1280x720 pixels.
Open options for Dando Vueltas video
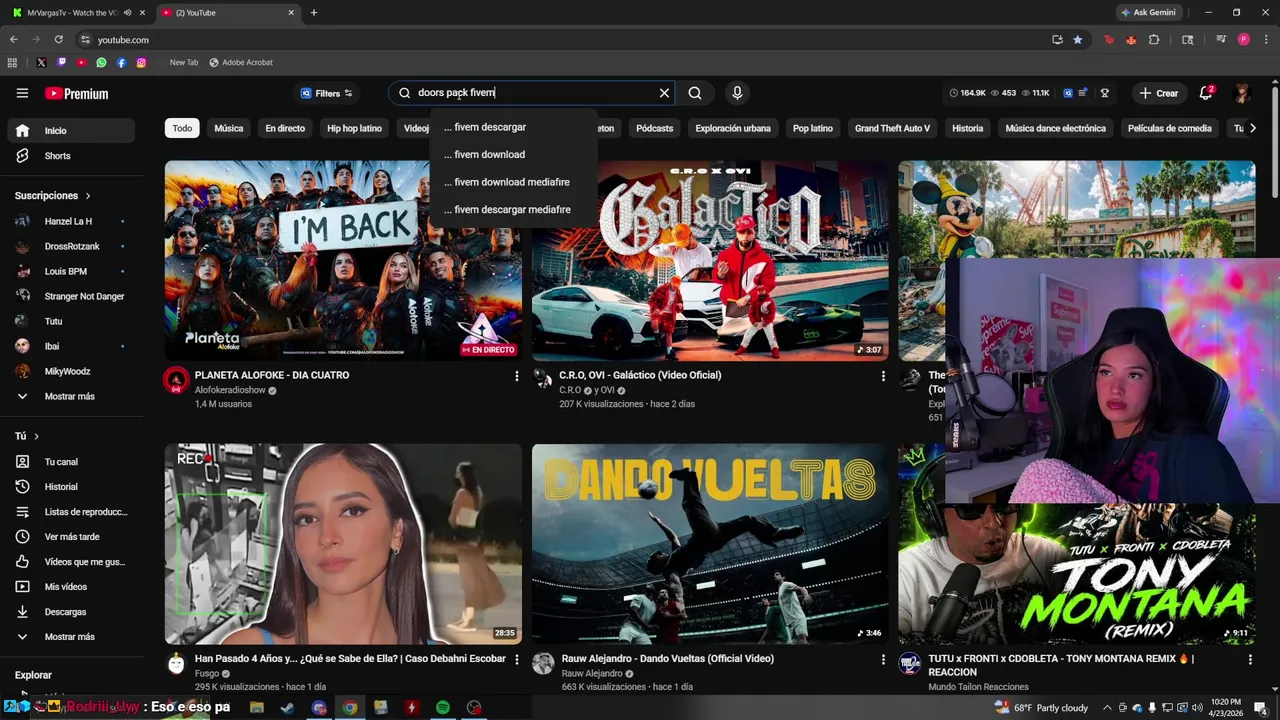point(883,660)
